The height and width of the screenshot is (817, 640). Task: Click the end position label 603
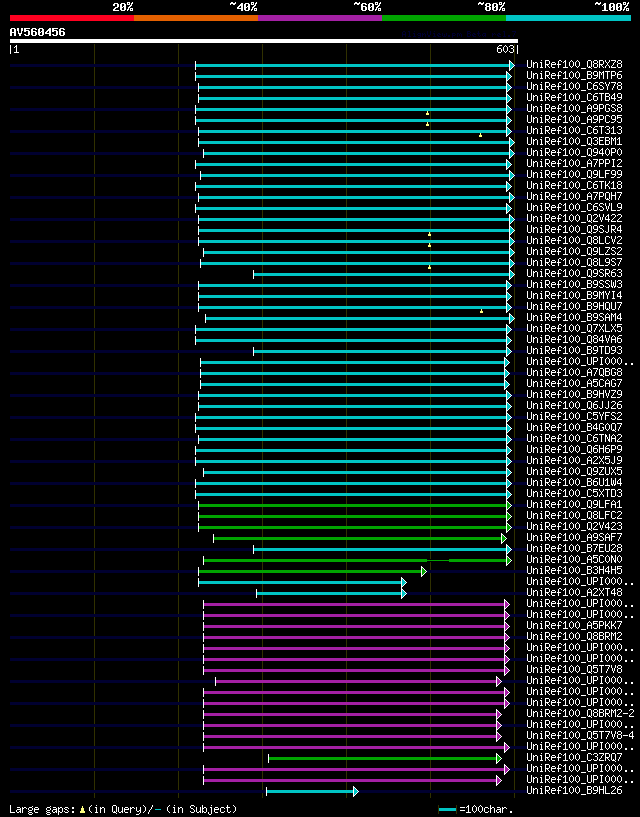coord(505,49)
